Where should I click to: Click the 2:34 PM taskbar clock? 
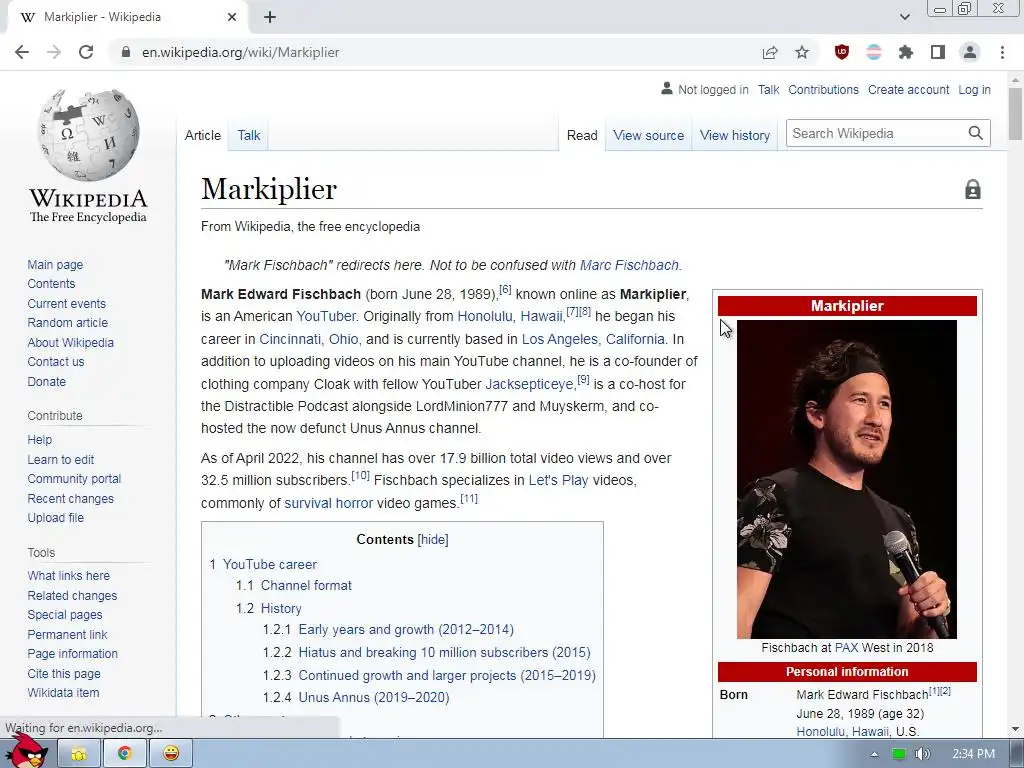[974, 754]
